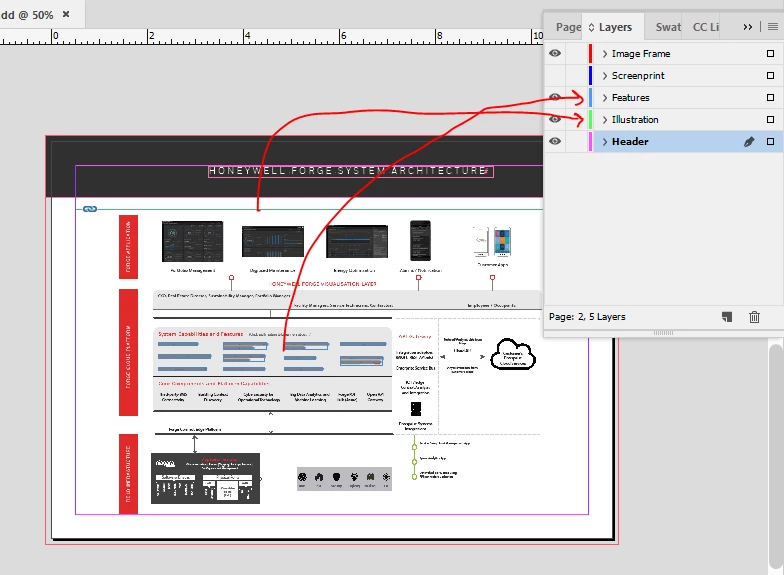Select the Image Frame layer row
The width and height of the screenshot is (784, 575).
point(664,54)
